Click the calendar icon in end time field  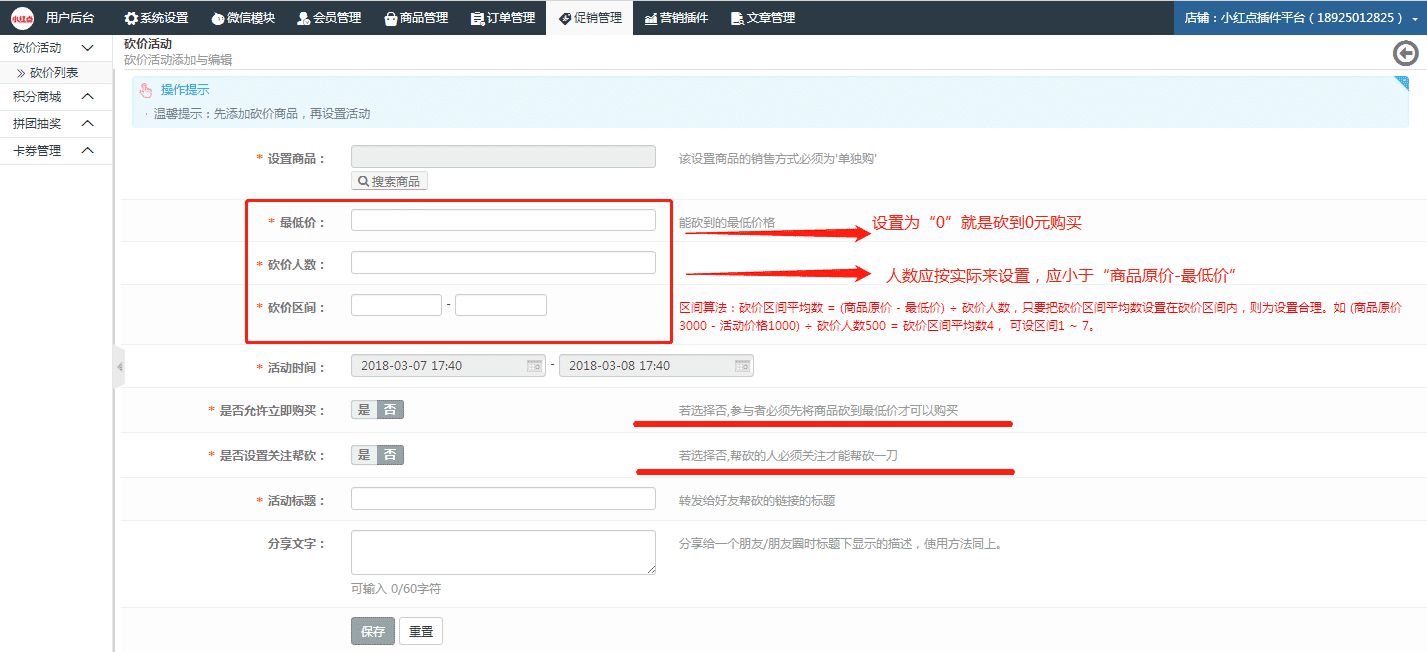[742, 366]
